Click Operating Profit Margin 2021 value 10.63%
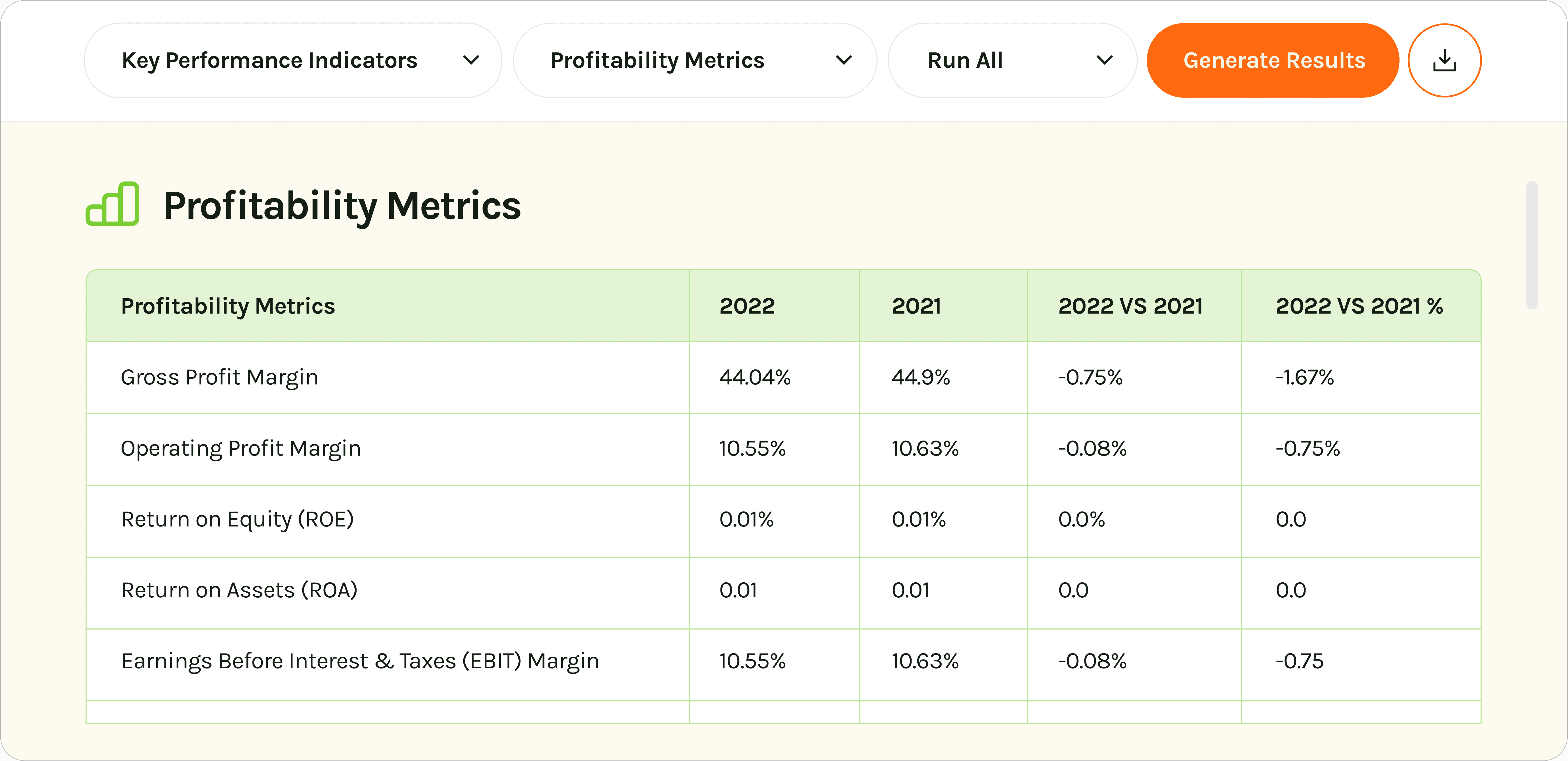 pos(925,449)
